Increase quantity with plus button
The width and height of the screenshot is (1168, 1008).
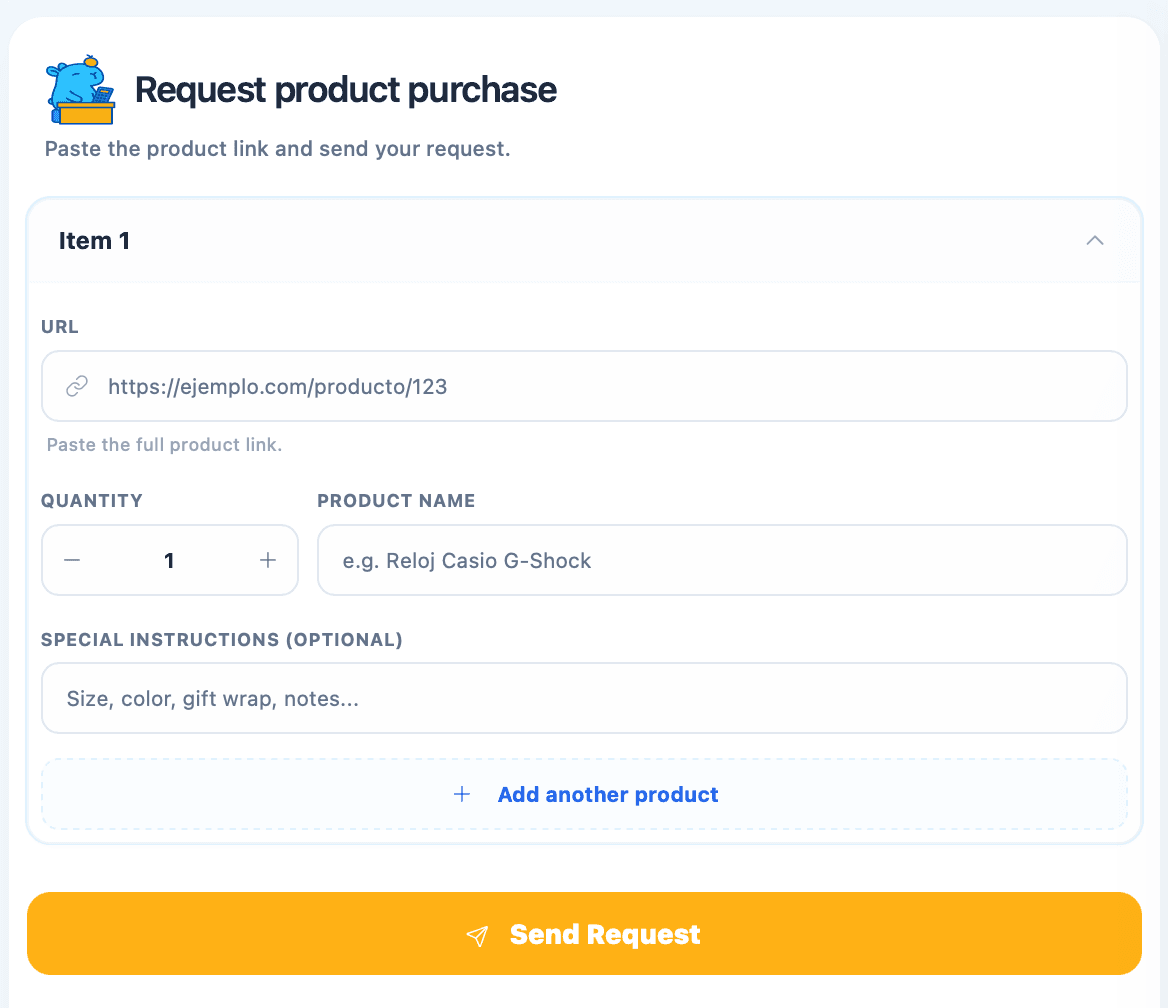click(267, 560)
